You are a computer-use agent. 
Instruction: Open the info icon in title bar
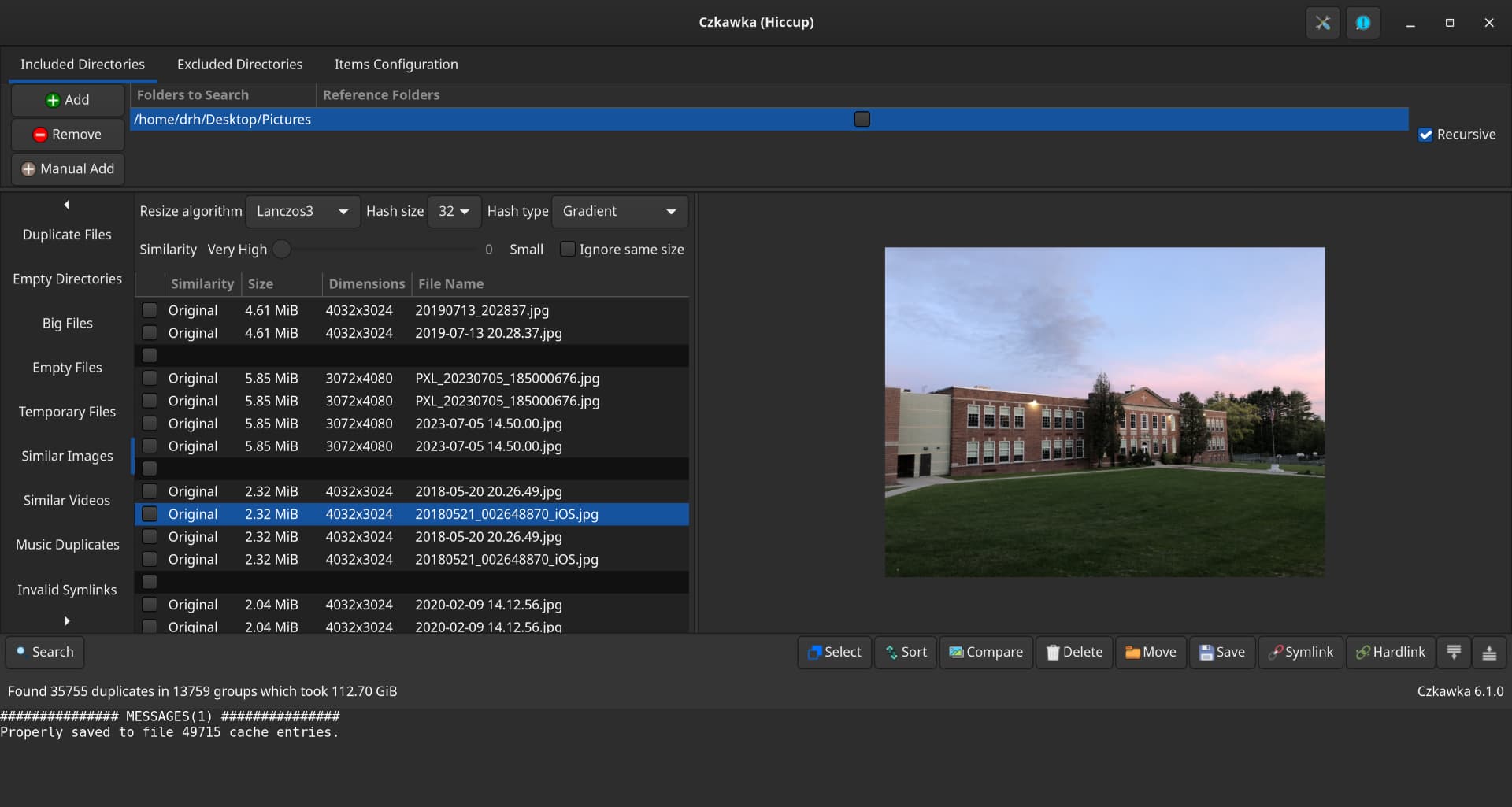(1362, 23)
